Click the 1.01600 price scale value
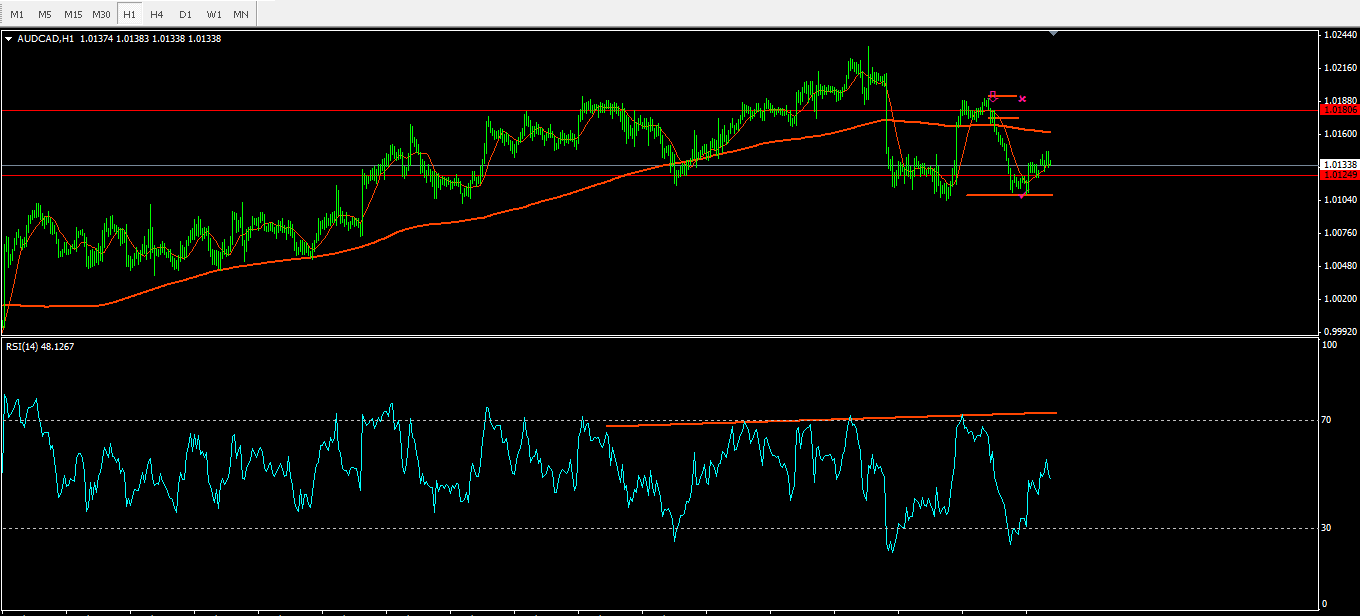Image resolution: width=1360 pixels, height=616 pixels. coord(1339,134)
